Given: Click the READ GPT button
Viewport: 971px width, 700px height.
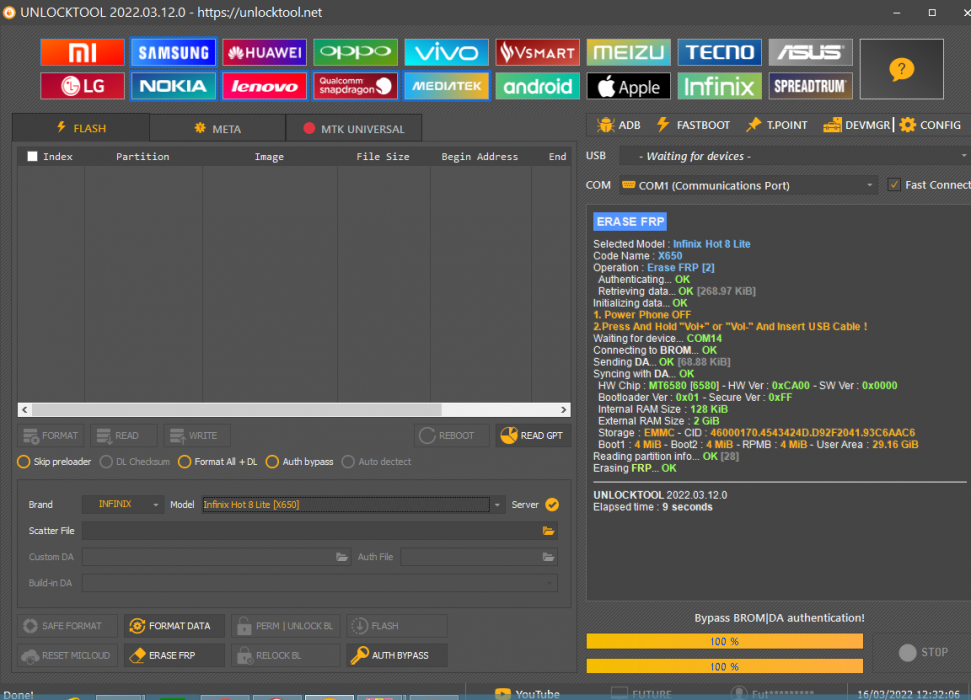Looking at the screenshot, I should pyautogui.click(x=533, y=435).
